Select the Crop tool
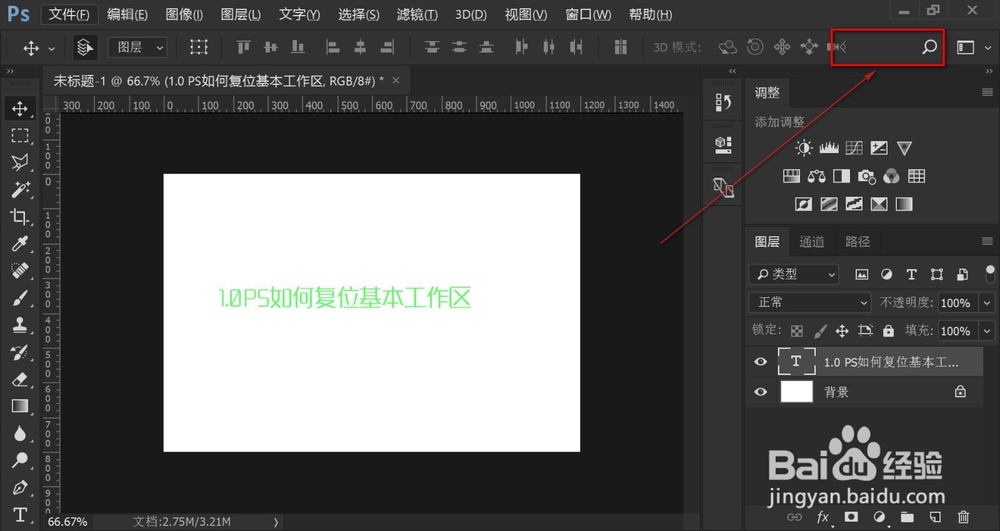 pyautogui.click(x=20, y=217)
